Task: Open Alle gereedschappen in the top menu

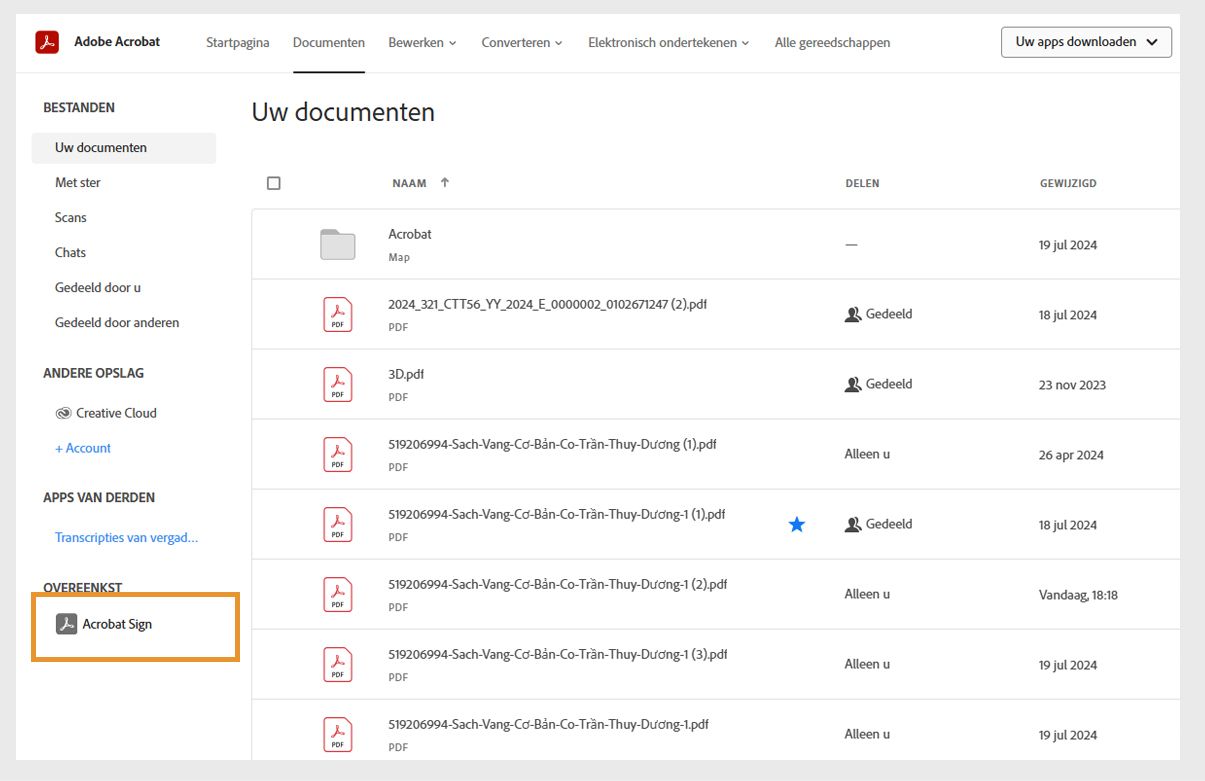Action: pos(832,43)
